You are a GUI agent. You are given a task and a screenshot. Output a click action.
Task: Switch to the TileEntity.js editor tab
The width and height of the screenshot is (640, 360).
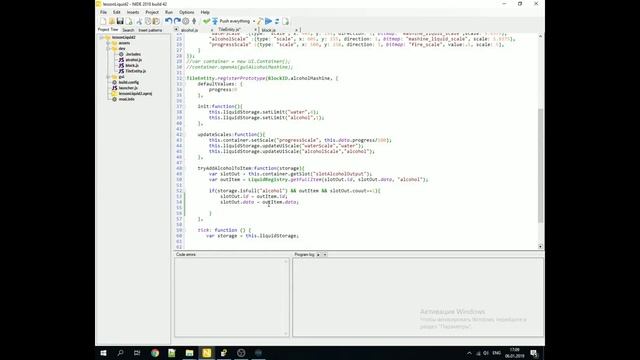pyautogui.click(x=229, y=30)
